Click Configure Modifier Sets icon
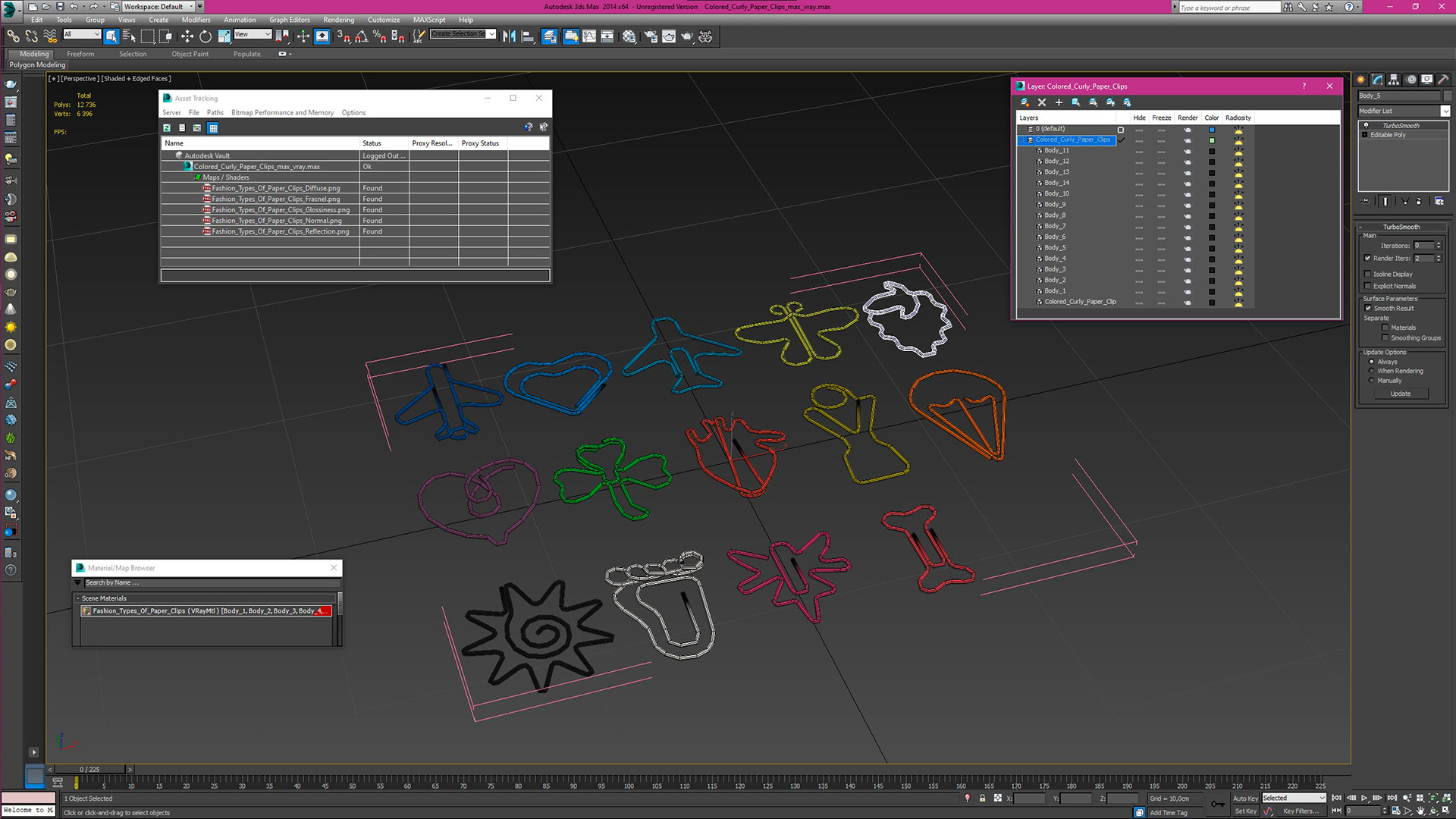1456x819 pixels. (1439, 202)
